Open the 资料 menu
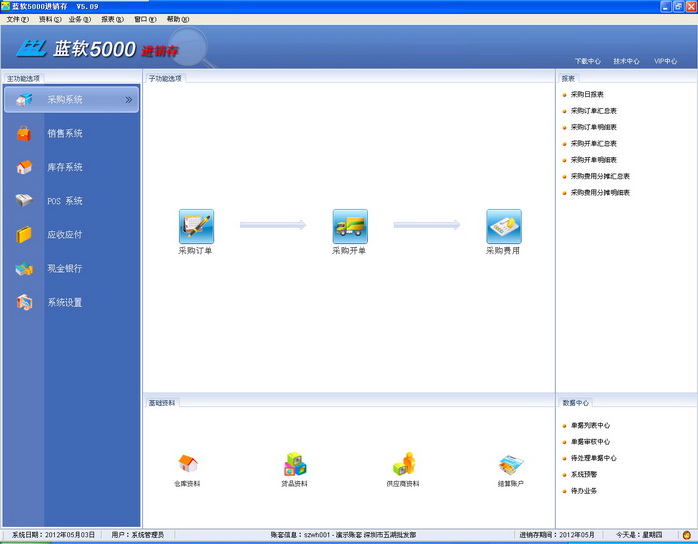 50,19
